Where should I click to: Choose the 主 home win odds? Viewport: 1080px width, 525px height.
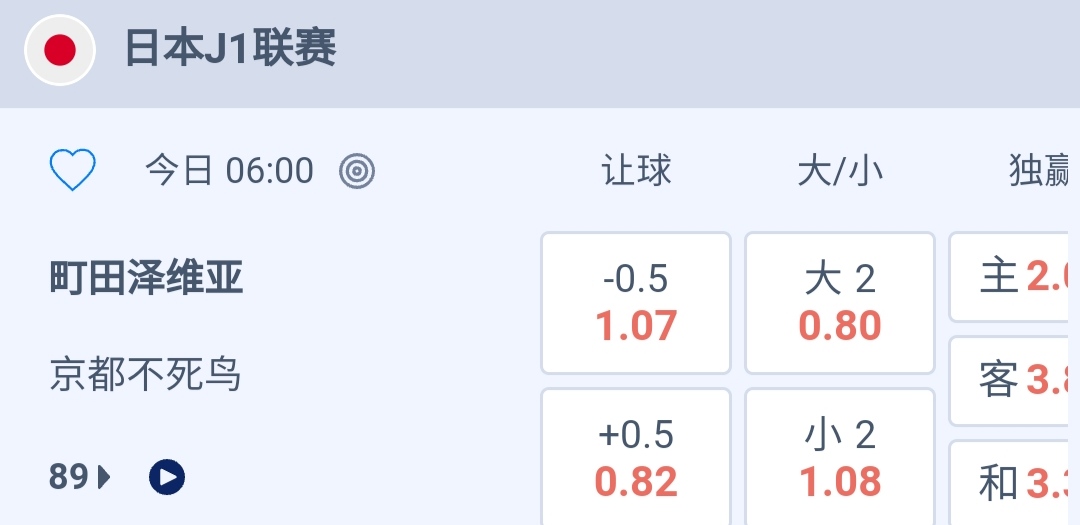[1015, 277]
